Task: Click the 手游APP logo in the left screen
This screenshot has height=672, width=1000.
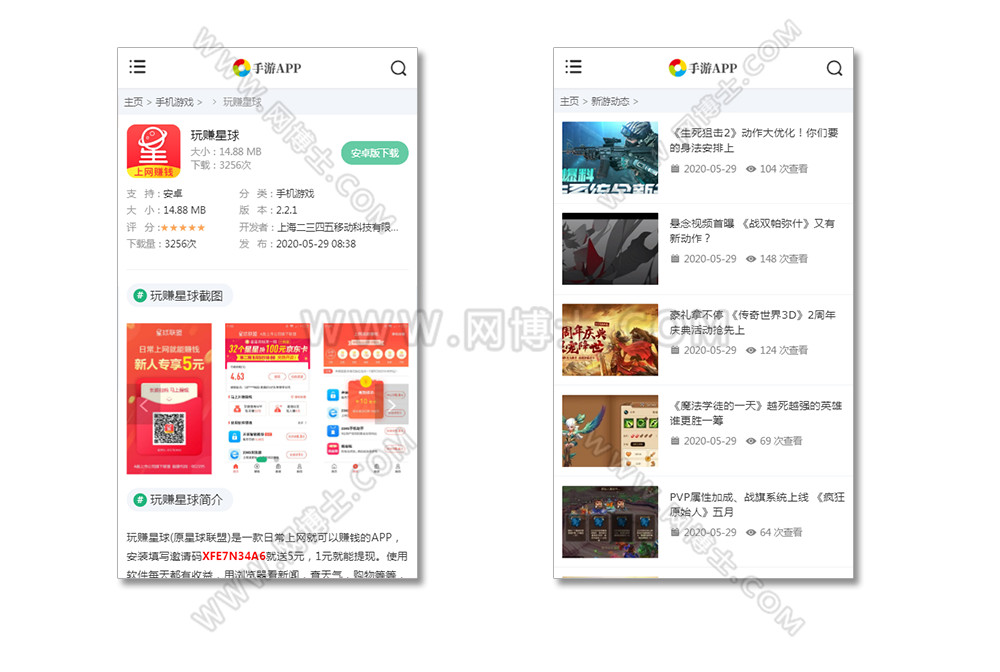Action: coord(267,68)
